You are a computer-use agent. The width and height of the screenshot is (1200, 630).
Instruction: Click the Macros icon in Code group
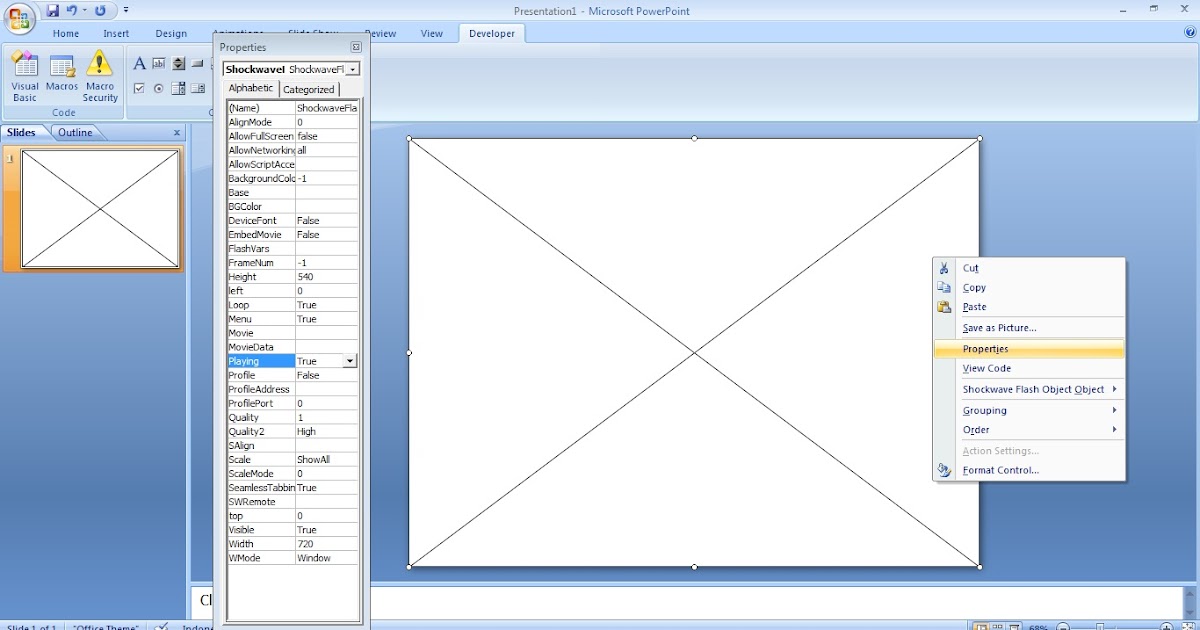pos(62,76)
